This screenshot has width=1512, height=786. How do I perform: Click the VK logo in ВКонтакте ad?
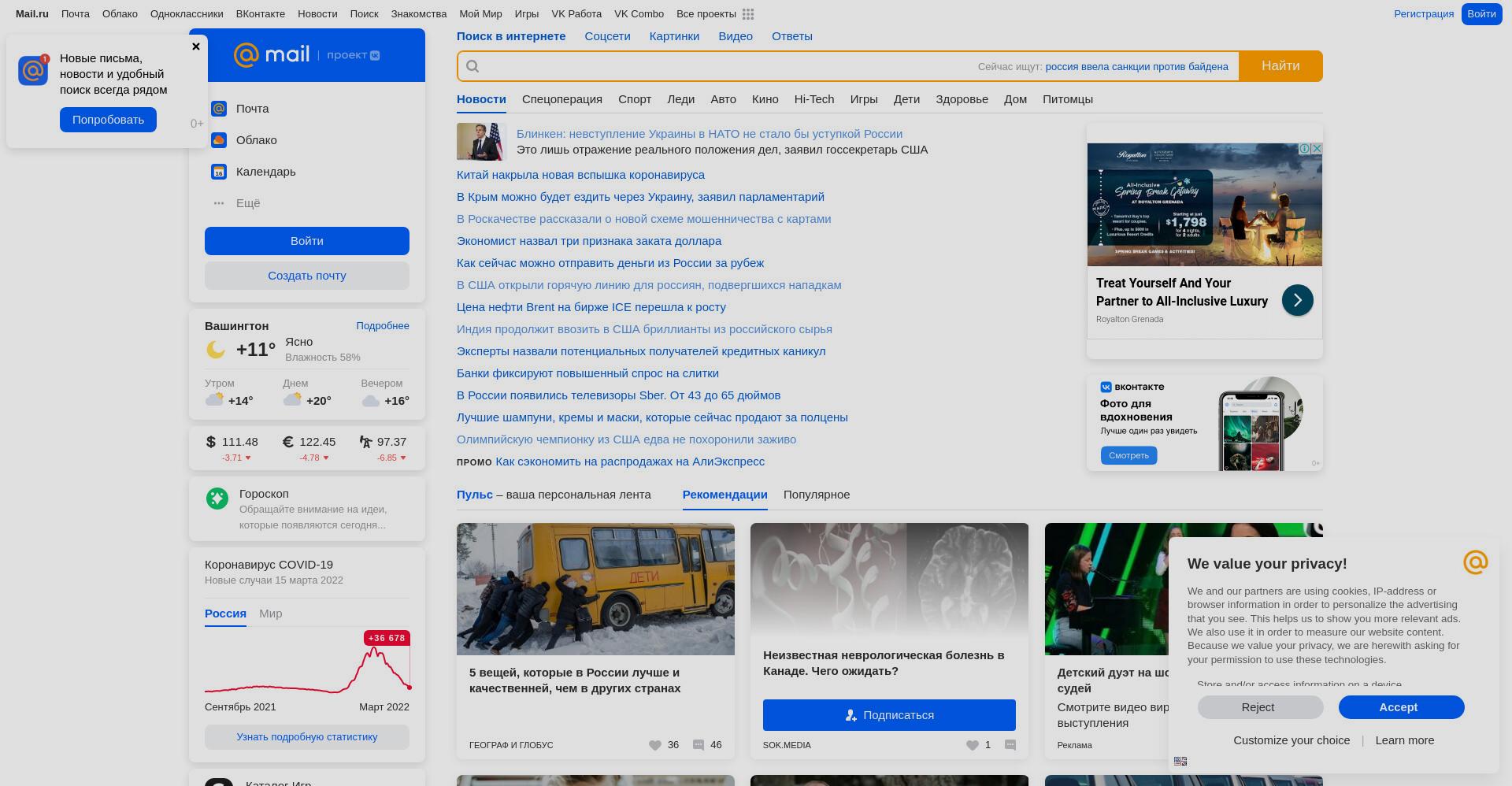(x=1106, y=387)
